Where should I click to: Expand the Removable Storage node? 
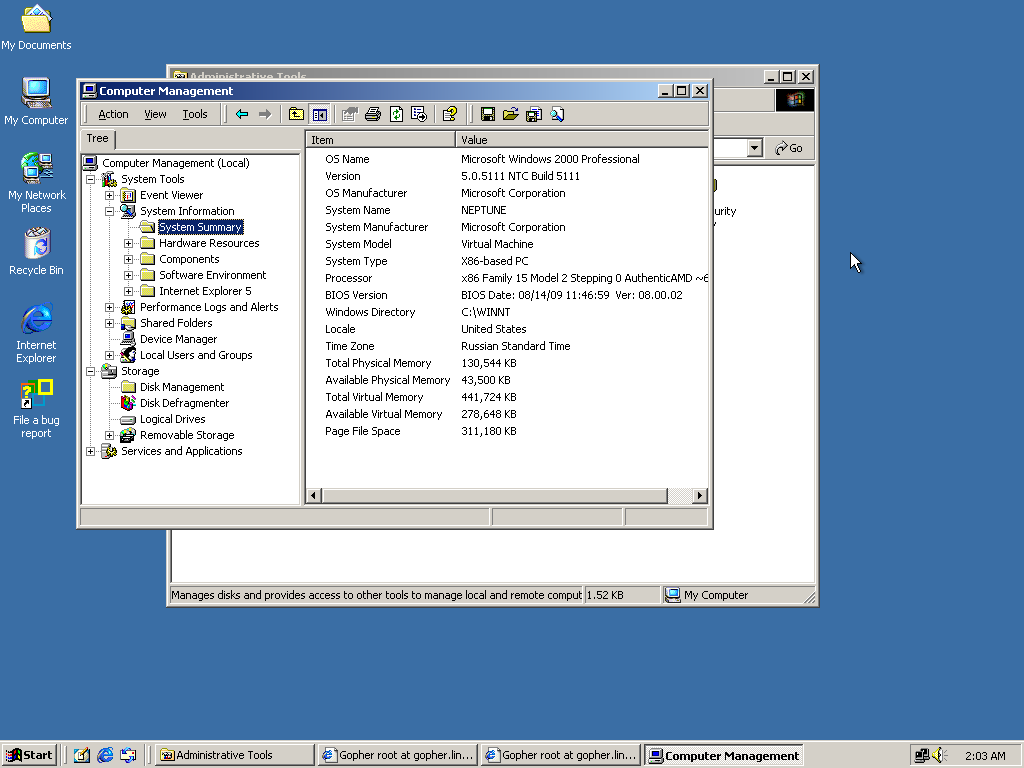click(x=110, y=435)
